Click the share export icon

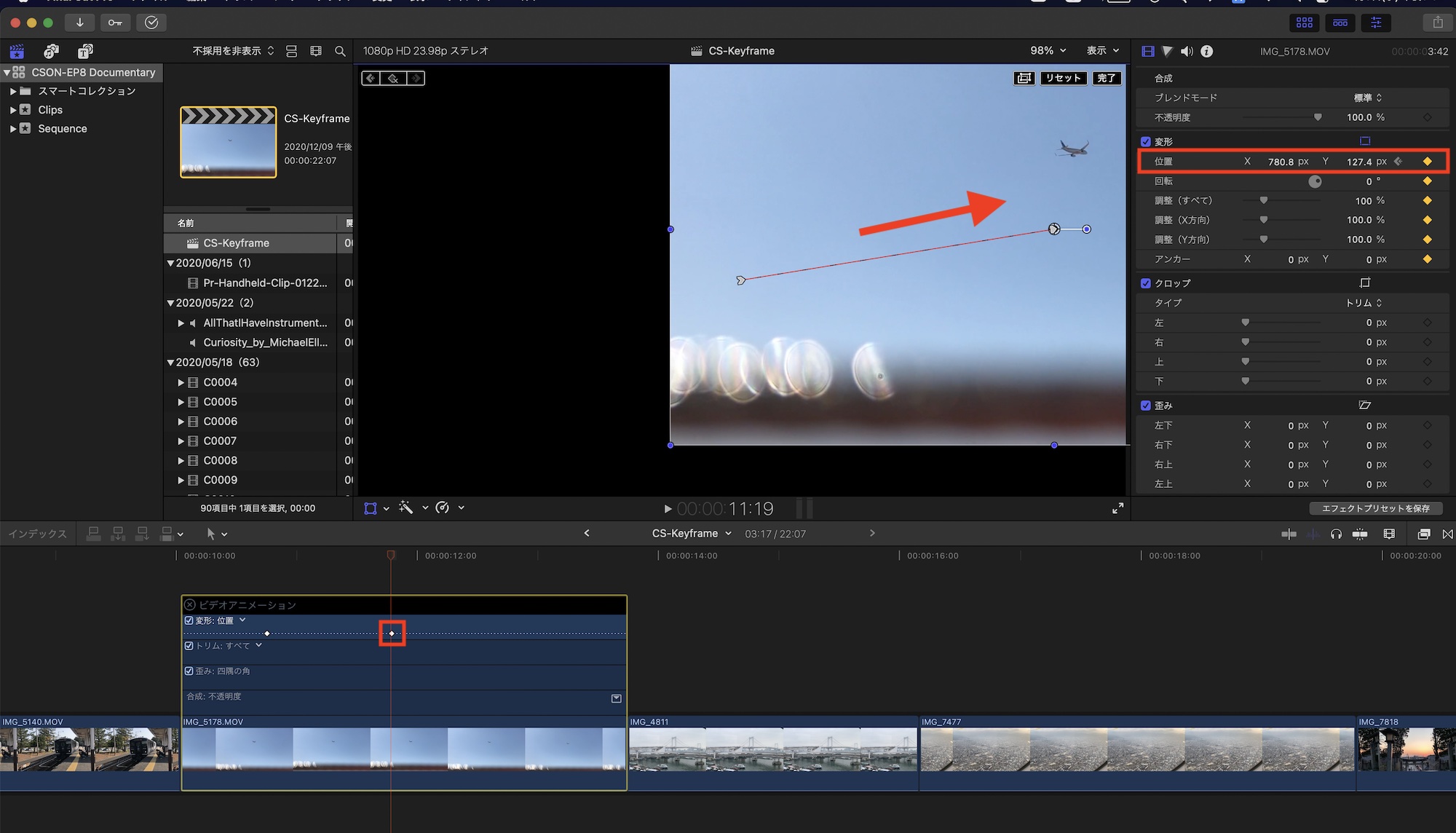pos(1437,23)
